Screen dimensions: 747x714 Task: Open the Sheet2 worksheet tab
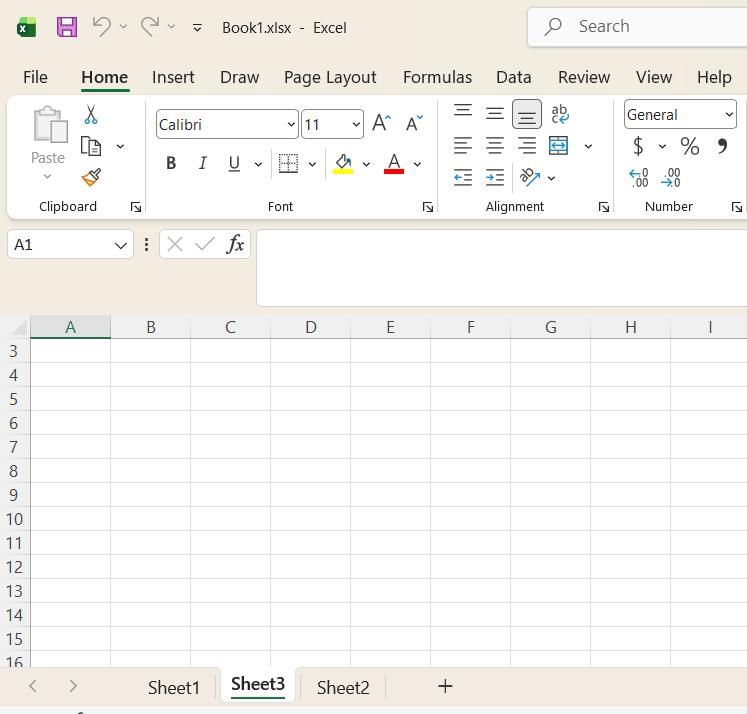(343, 687)
